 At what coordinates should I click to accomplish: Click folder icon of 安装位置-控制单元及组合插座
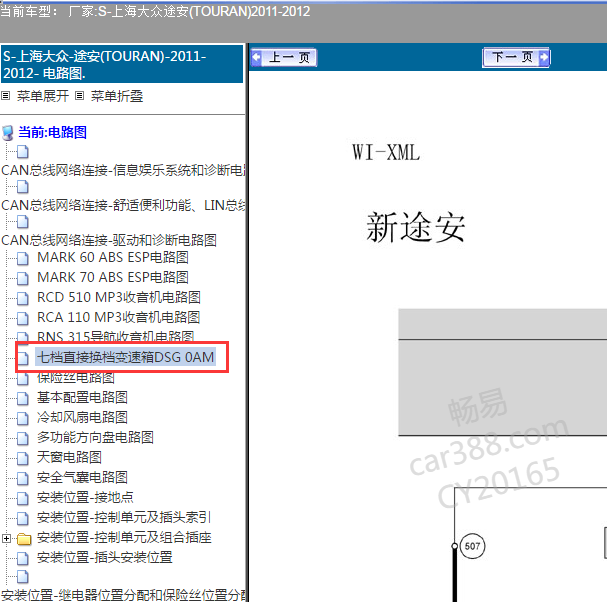[24, 539]
